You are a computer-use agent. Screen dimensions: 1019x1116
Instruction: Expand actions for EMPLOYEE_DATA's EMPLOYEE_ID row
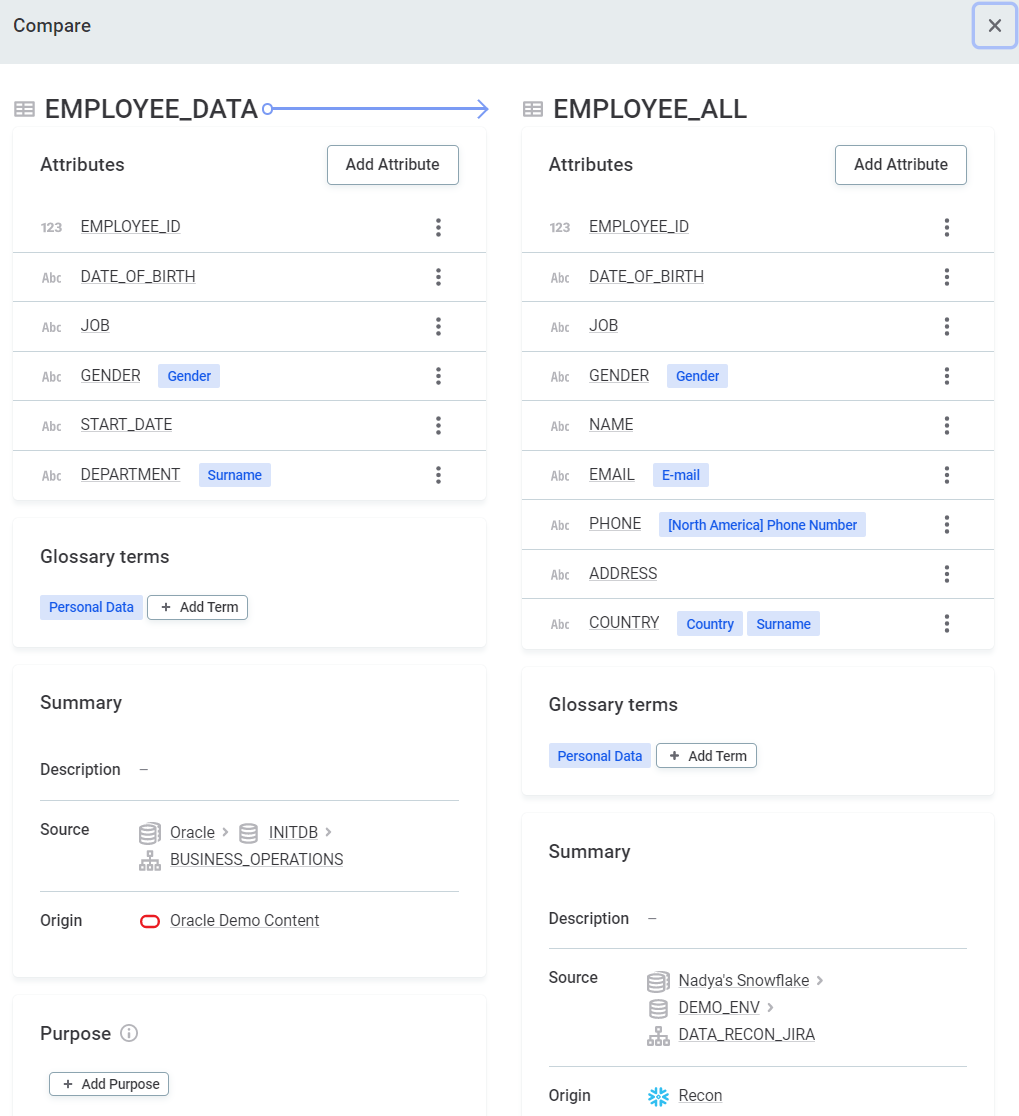[x=438, y=227]
